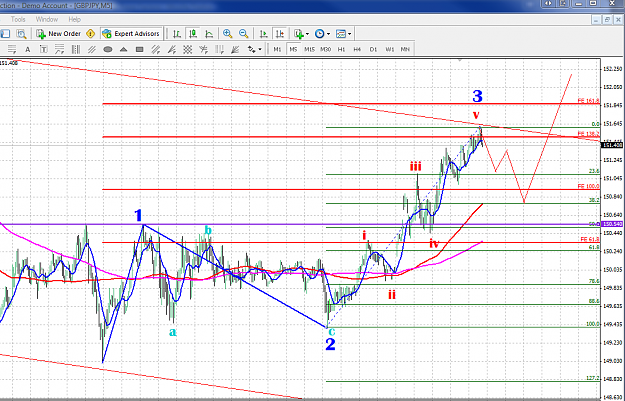This screenshot has height=401, width=625.
Task: Open the Help menu
Action: pos(74,20)
